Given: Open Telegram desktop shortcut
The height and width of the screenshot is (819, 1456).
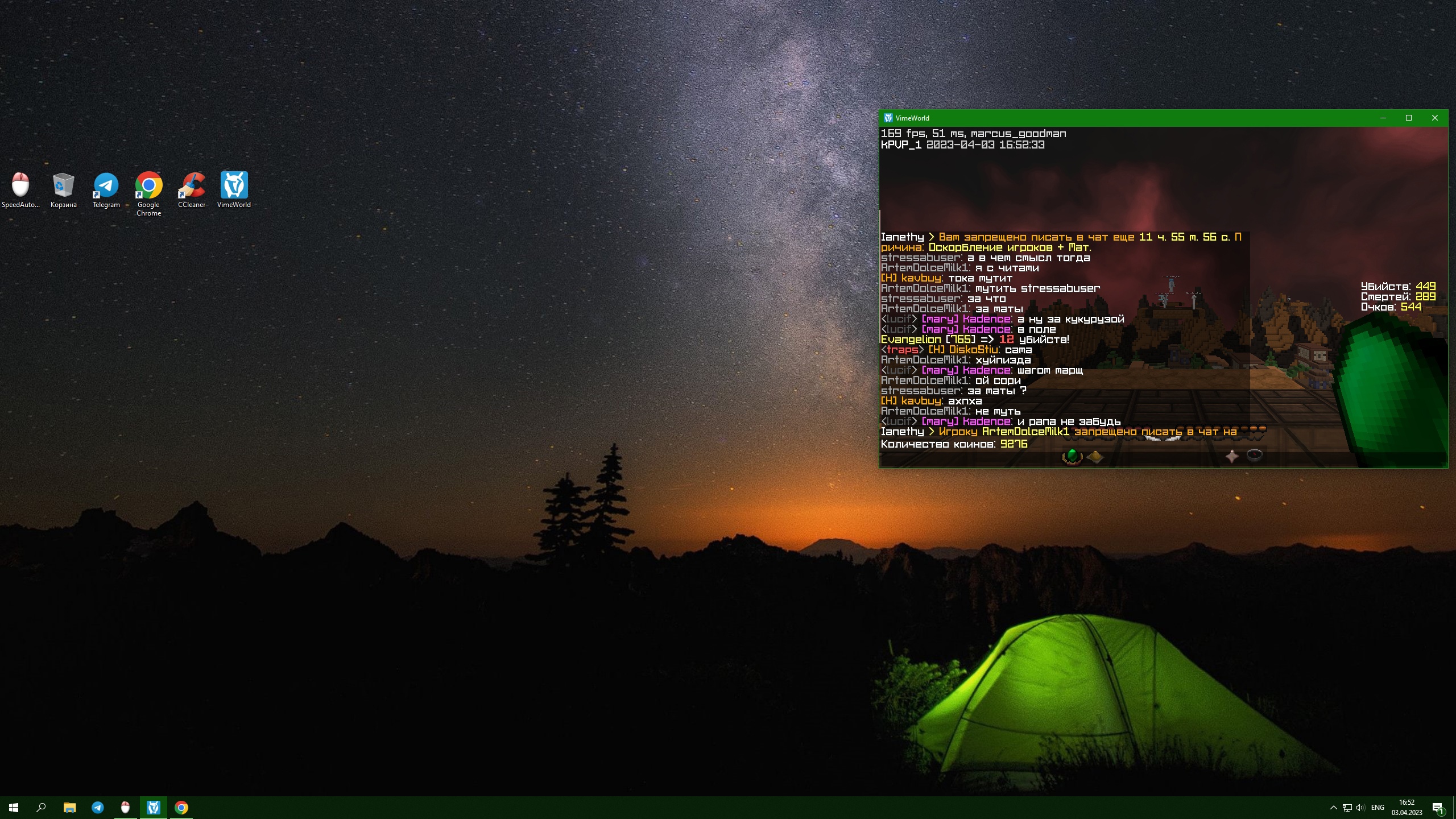Looking at the screenshot, I should click(106, 190).
